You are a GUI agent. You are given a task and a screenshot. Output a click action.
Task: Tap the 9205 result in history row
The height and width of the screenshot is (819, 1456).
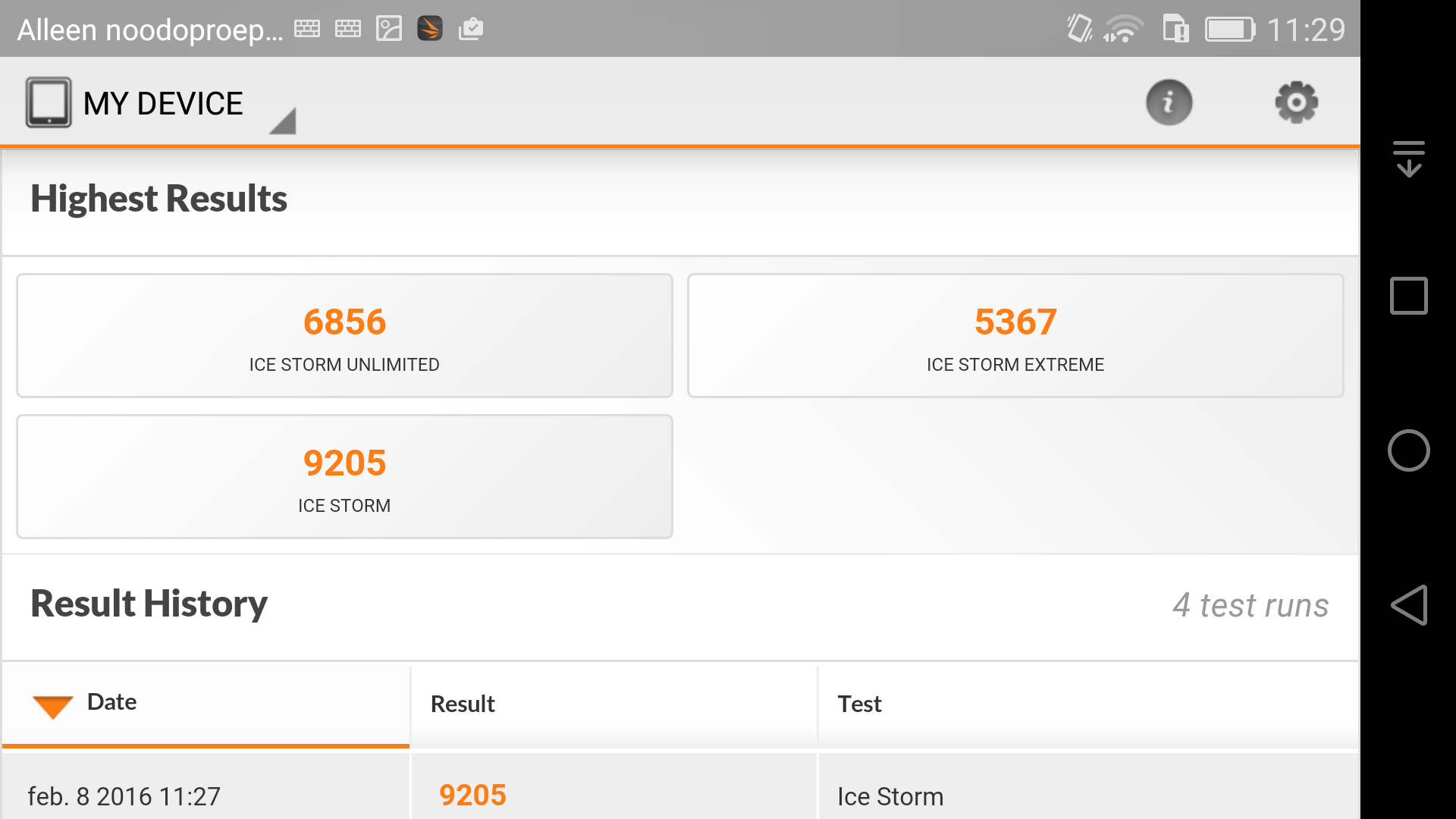pos(472,795)
